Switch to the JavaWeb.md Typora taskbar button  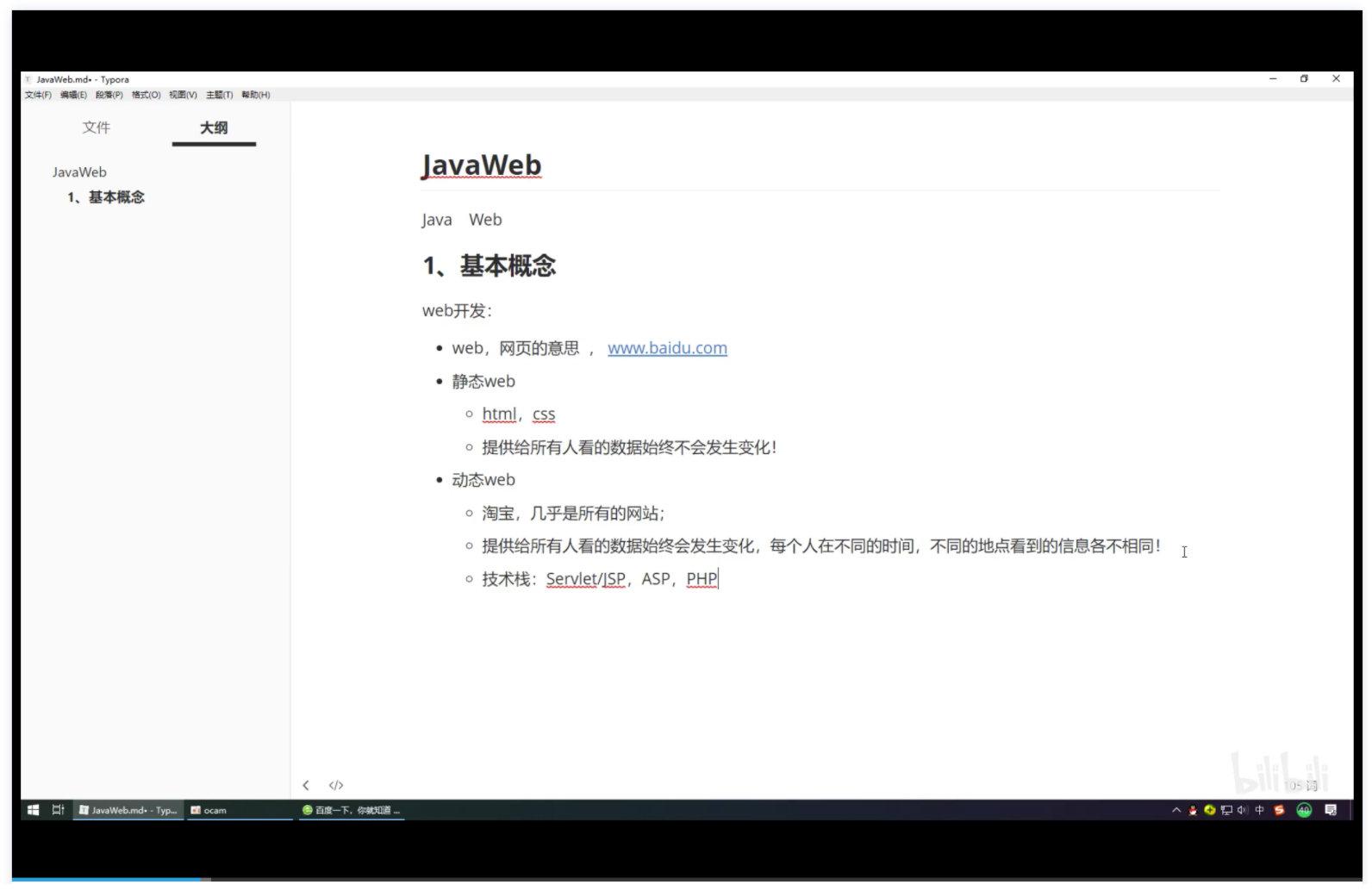coord(128,810)
